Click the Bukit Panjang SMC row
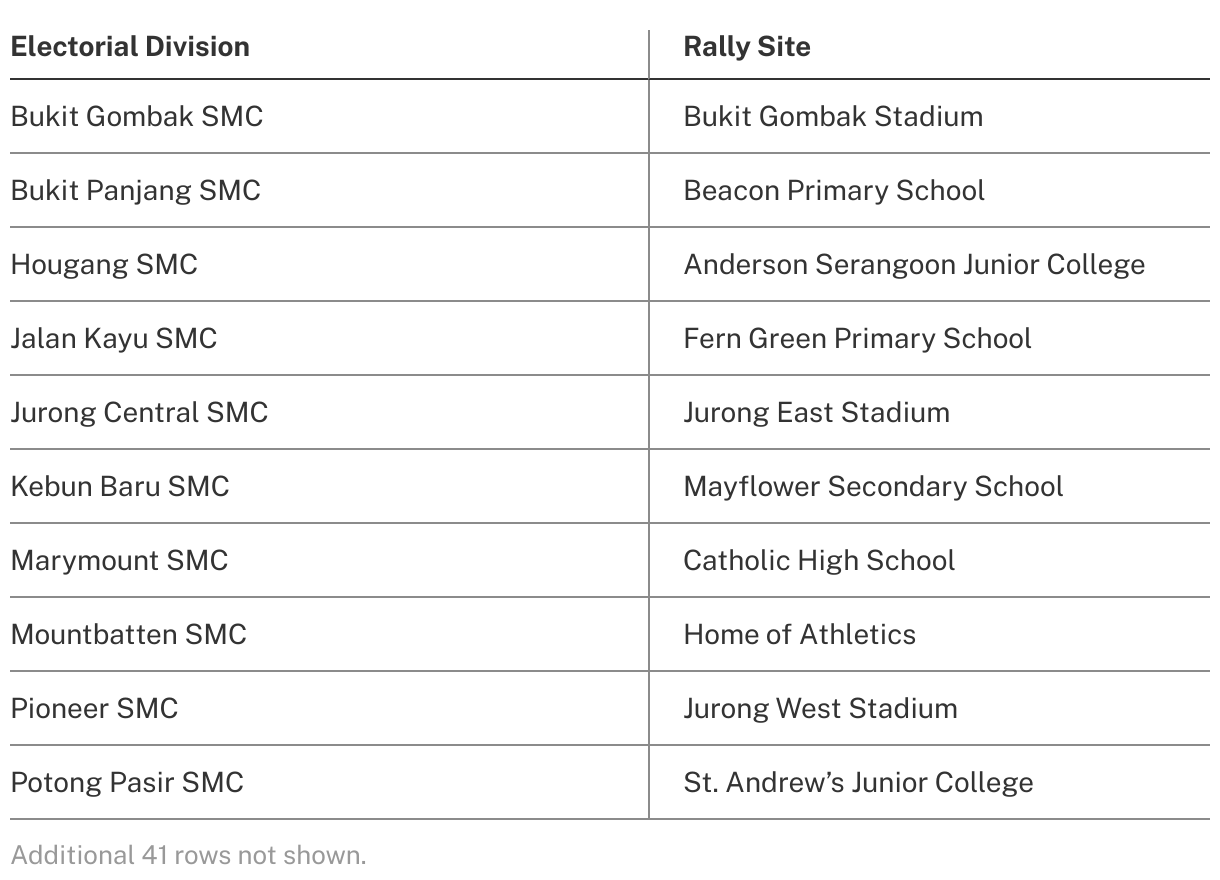The image size is (1220, 880). [x=136, y=190]
